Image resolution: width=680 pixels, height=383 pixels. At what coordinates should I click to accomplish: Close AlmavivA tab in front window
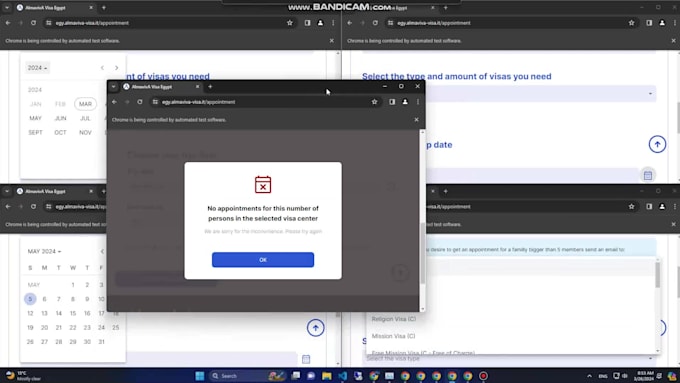click(x=197, y=87)
